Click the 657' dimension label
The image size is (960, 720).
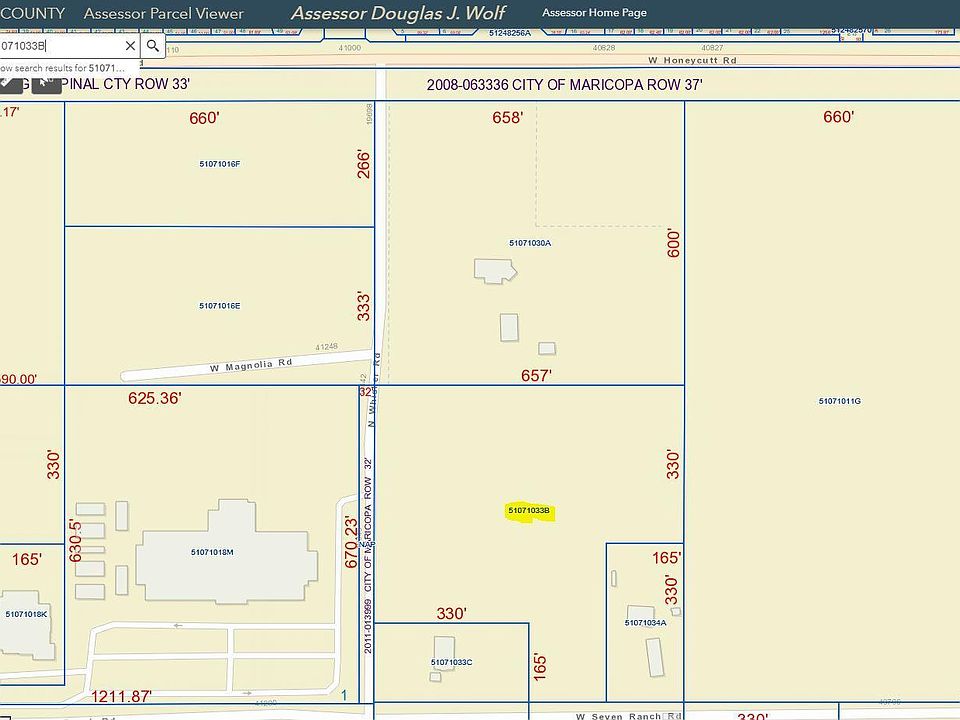tap(536, 376)
